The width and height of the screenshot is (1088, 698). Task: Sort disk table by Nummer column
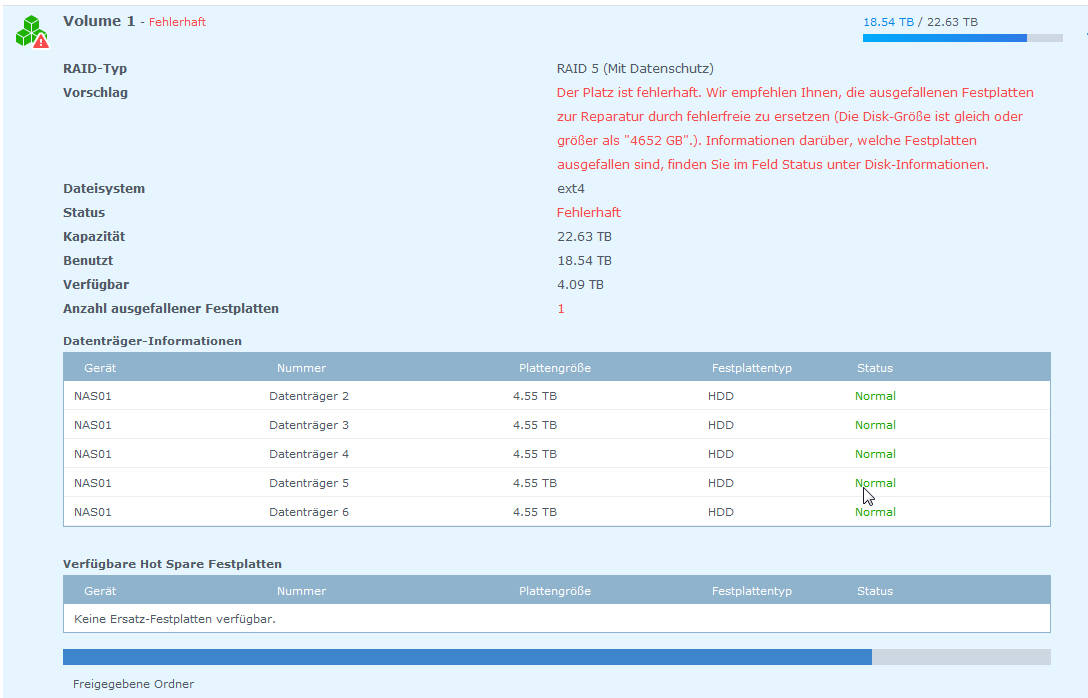(x=301, y=368)
